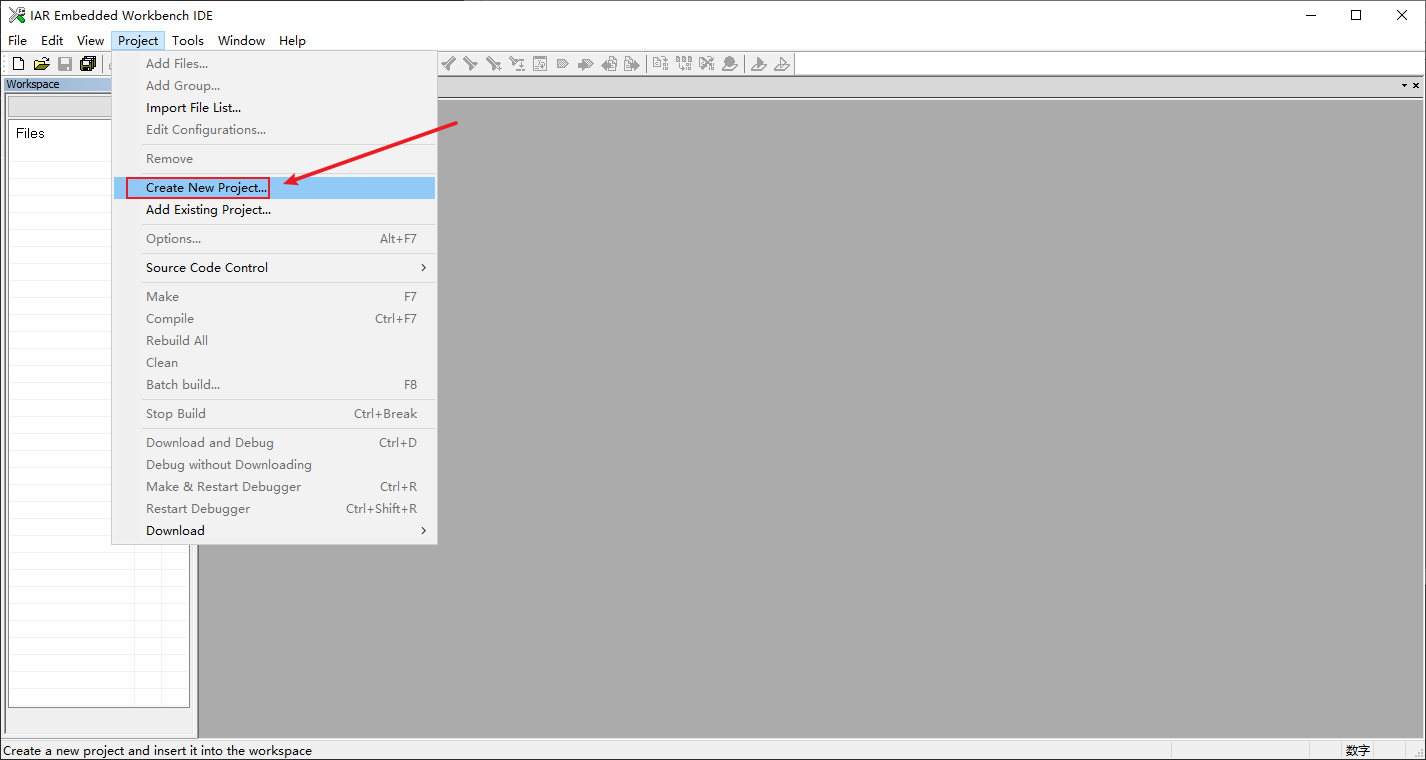1426x760 pixels.
Task: Select Import File List menu entry
Action: click(x=274, y=108)
